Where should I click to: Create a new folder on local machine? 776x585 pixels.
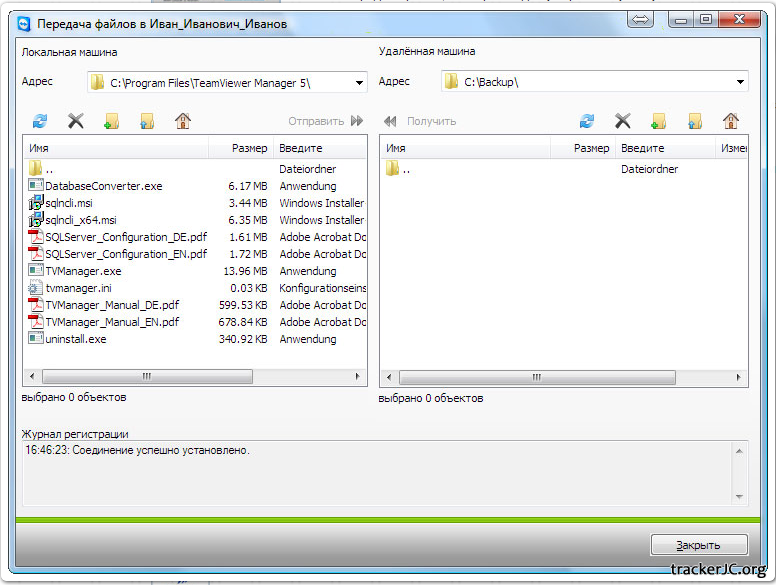click(111, 121)
